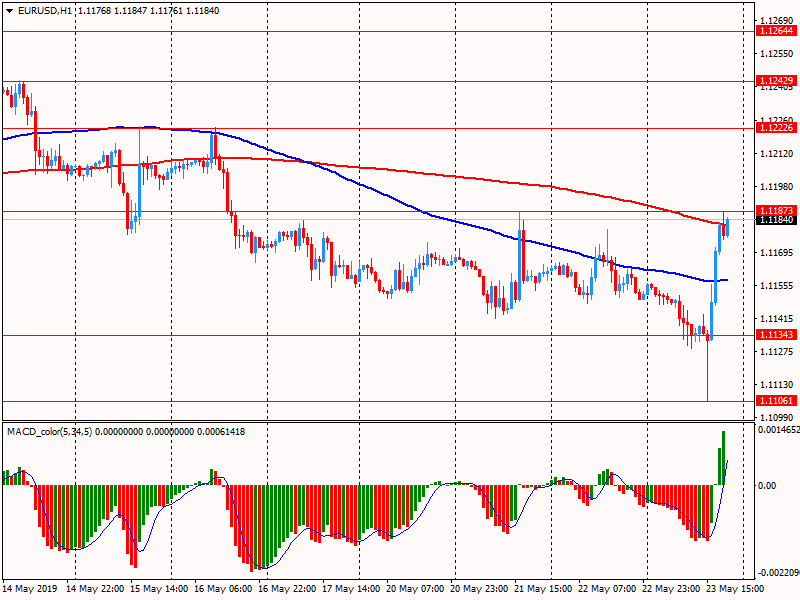Open the chart menu arrow beside EURUSD,H1
The height and width of the screenshot is (600, 800).
click(x=10, y=11)
